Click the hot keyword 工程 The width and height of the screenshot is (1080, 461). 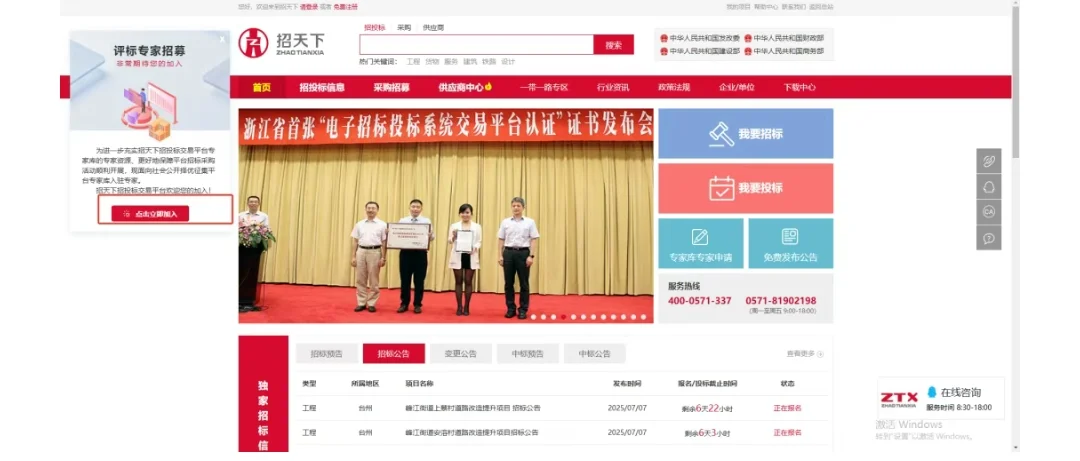point(413,61)
